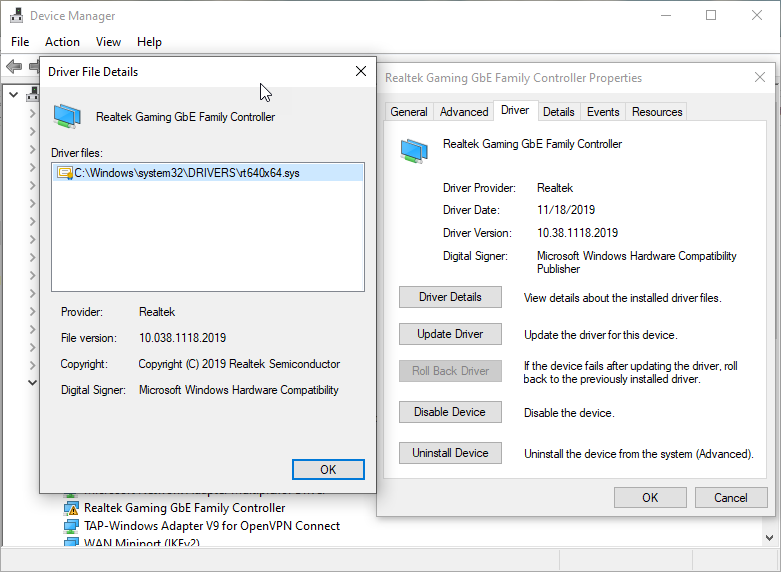Open the Help menu
This screenshot has width=781, height=572.
(x=149, y=42)
